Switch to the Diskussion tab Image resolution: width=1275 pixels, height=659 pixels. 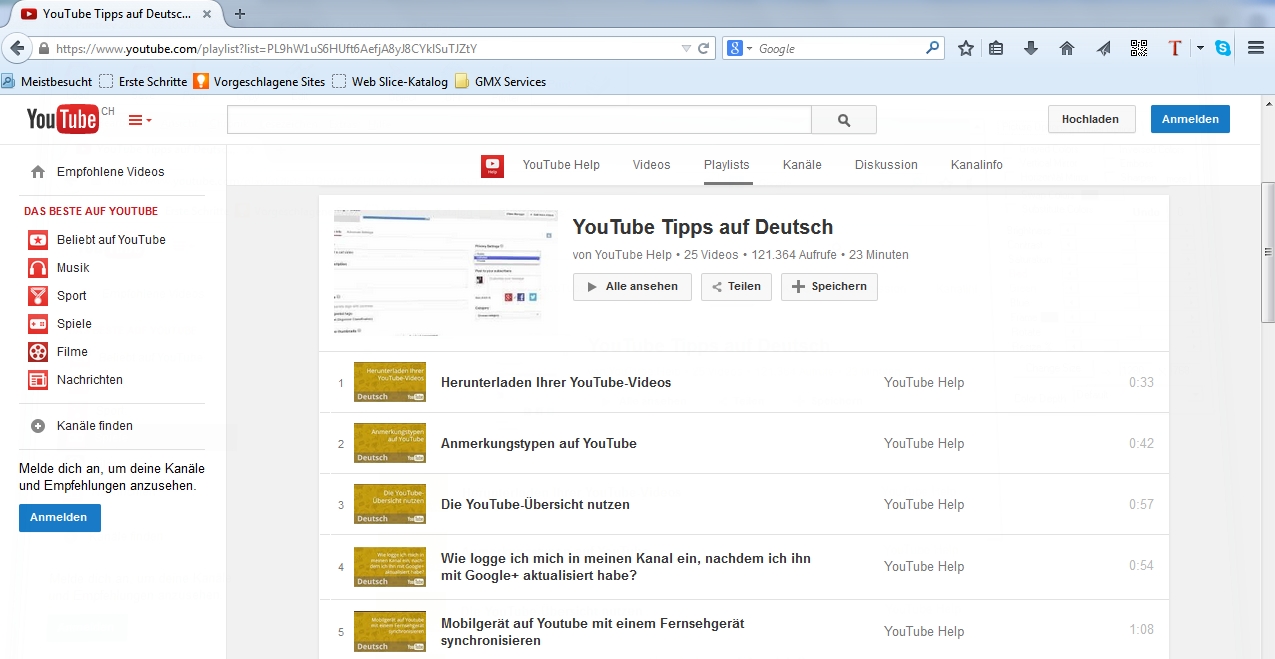pyautogui.click(x=886, y=165)
